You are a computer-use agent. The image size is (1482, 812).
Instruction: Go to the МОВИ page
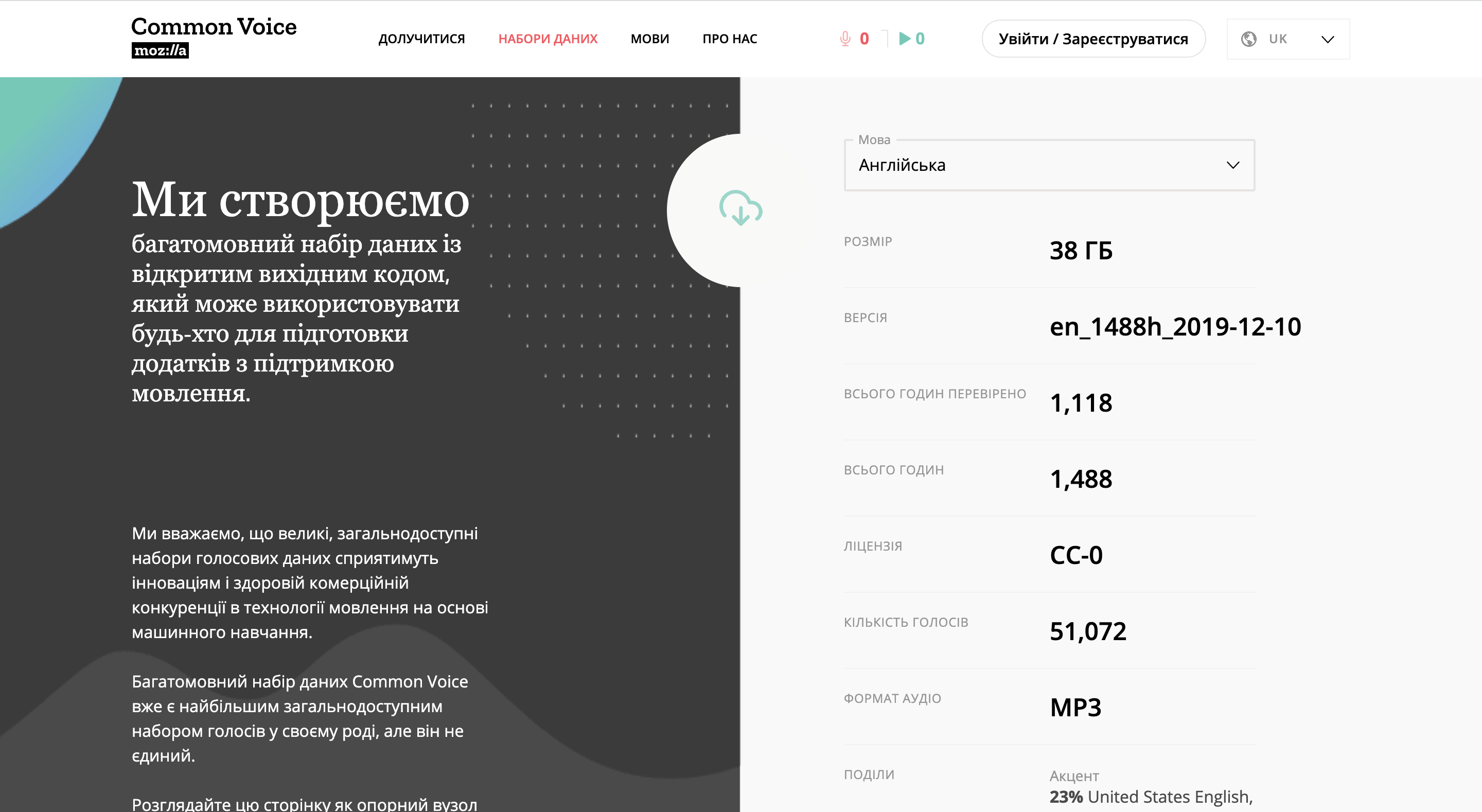(x=649, y=39)
